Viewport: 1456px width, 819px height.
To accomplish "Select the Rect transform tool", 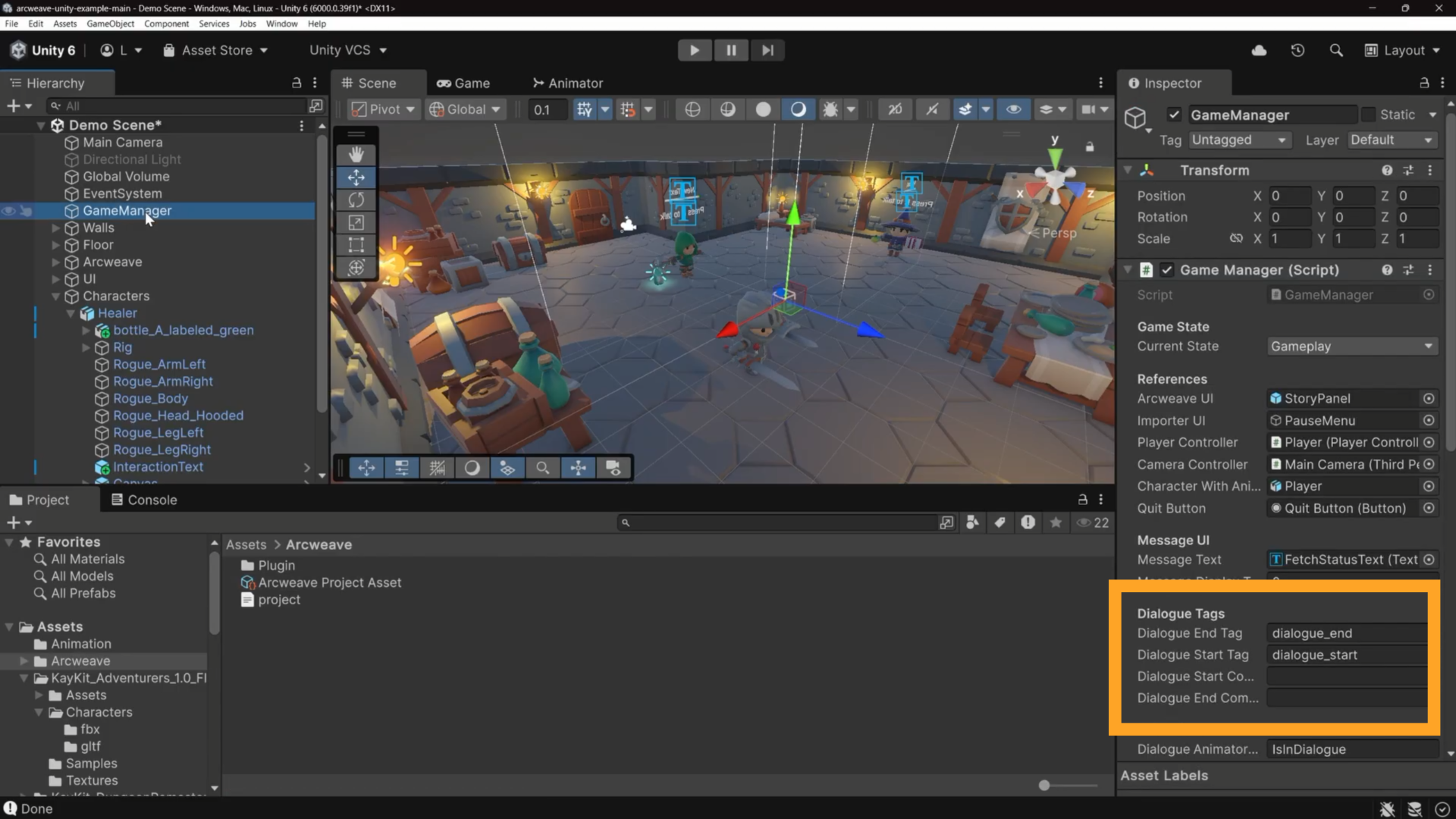I will [356, 245].
